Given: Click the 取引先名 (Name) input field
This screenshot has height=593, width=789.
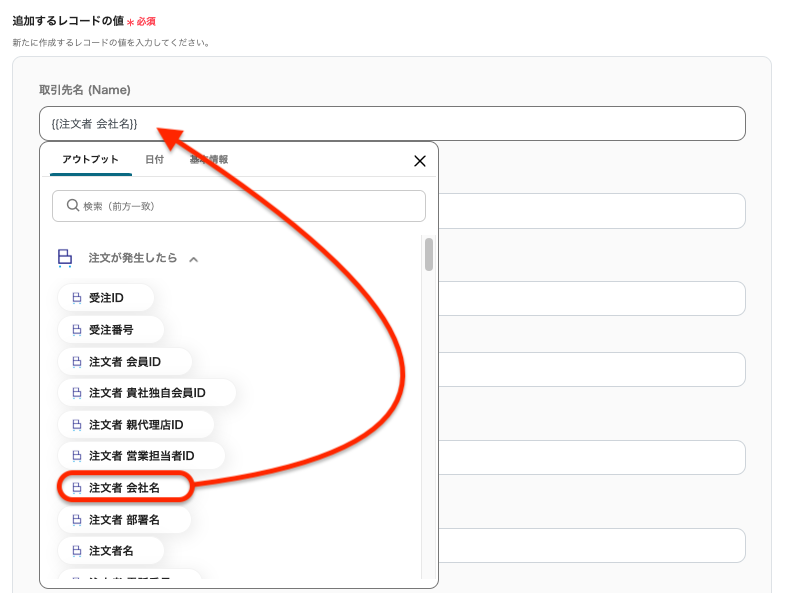Looking at the screenshot, I should coord(392,123).
